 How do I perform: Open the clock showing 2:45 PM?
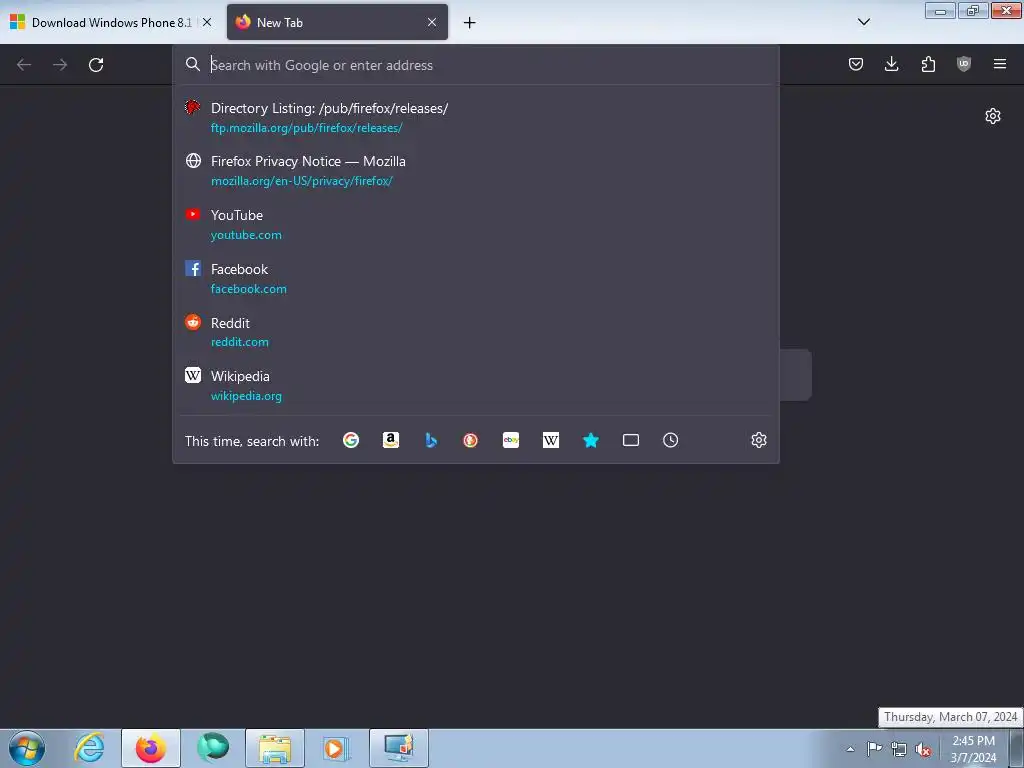click(x=973, y=749)
